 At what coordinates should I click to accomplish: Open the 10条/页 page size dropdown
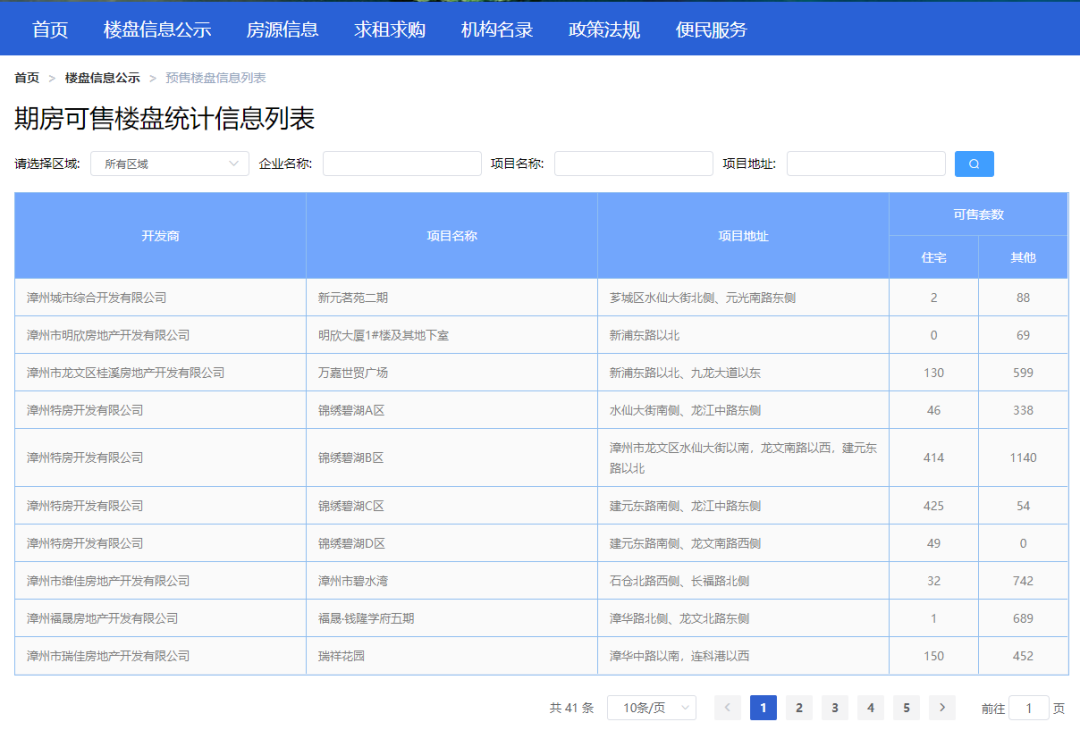(651, 707)
